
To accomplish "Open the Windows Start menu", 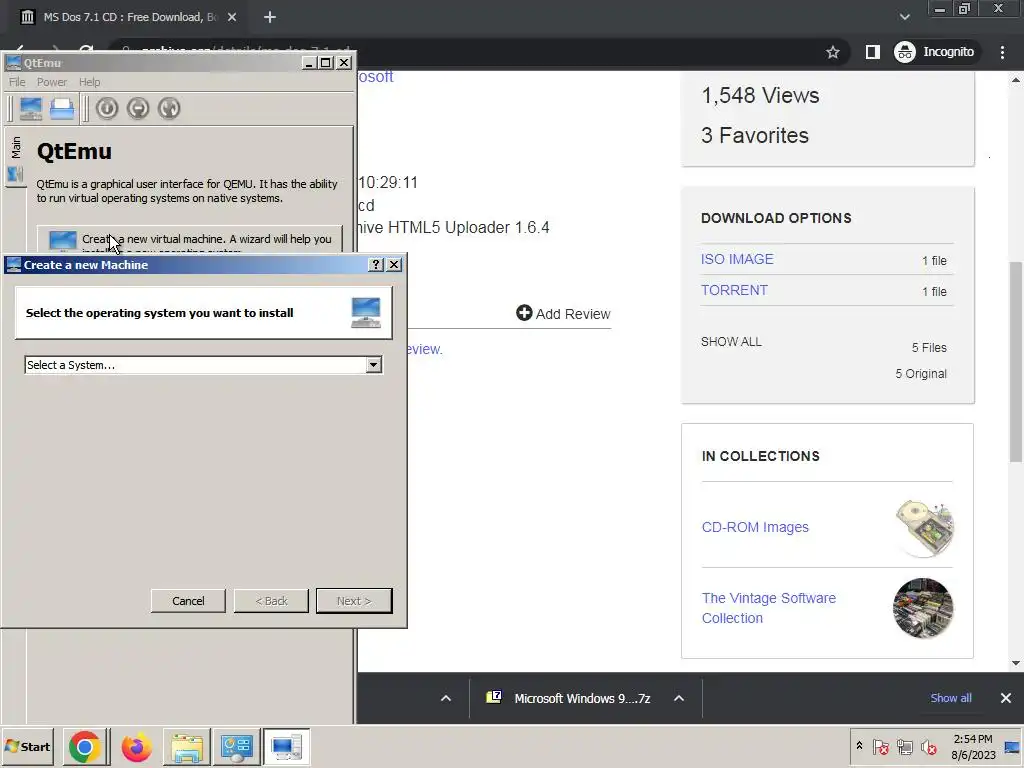I will tap(27, 746).
